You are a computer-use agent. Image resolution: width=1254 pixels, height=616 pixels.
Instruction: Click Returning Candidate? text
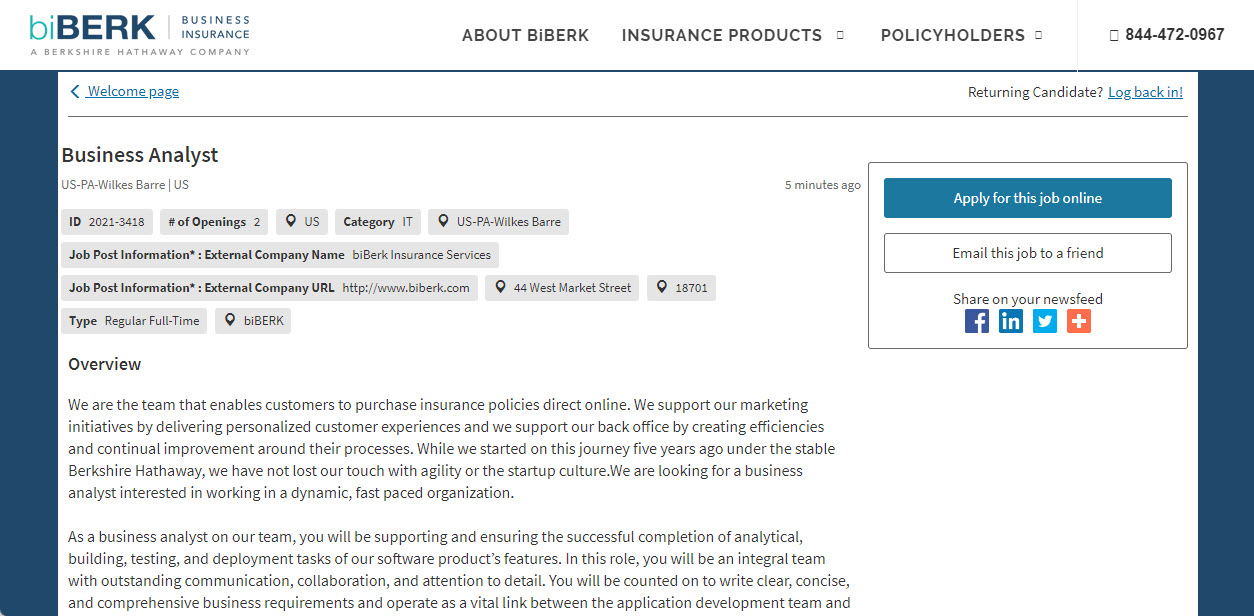(1036, 92)
